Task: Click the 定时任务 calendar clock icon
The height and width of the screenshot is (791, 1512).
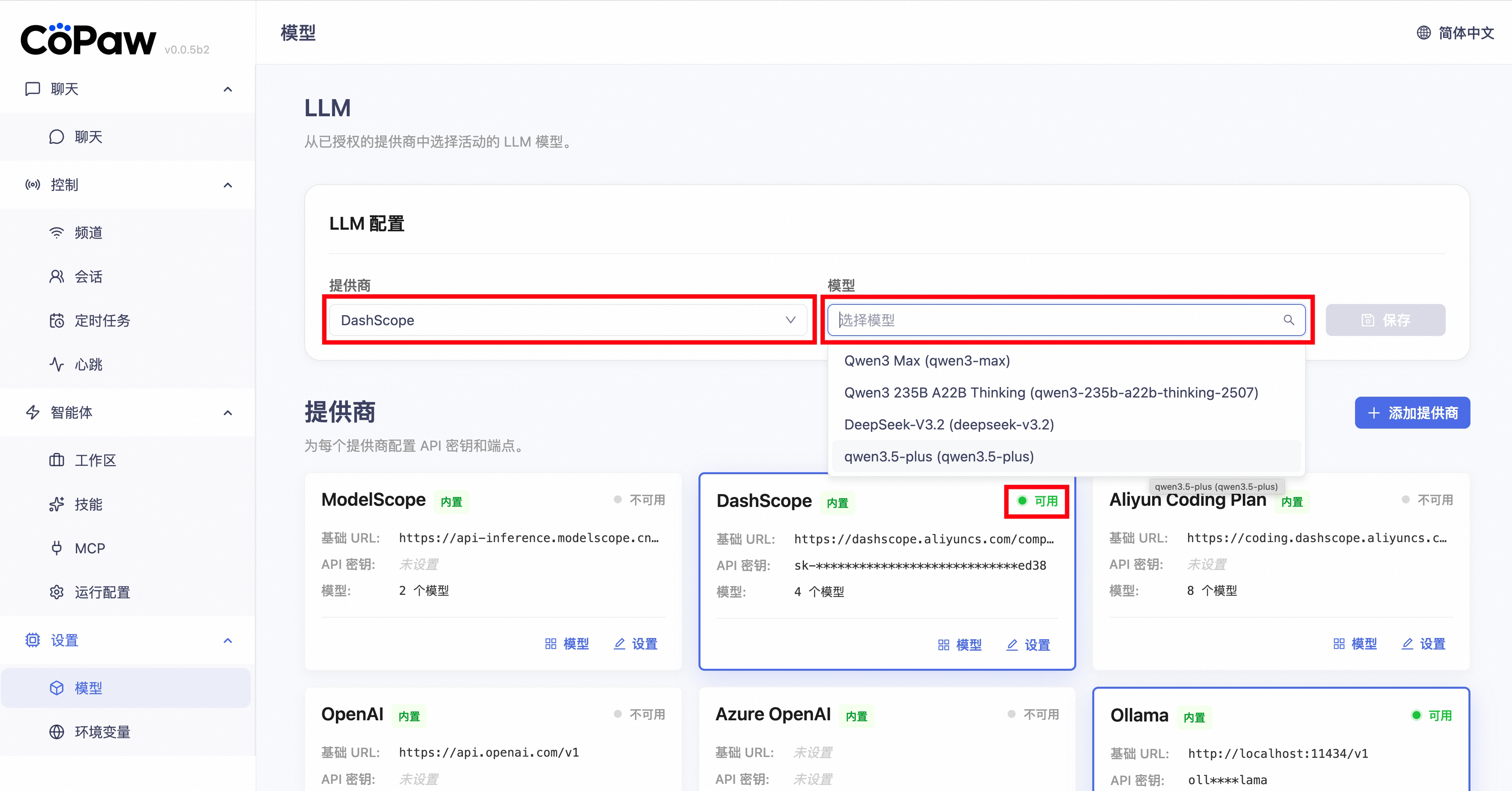Action: 56,321
